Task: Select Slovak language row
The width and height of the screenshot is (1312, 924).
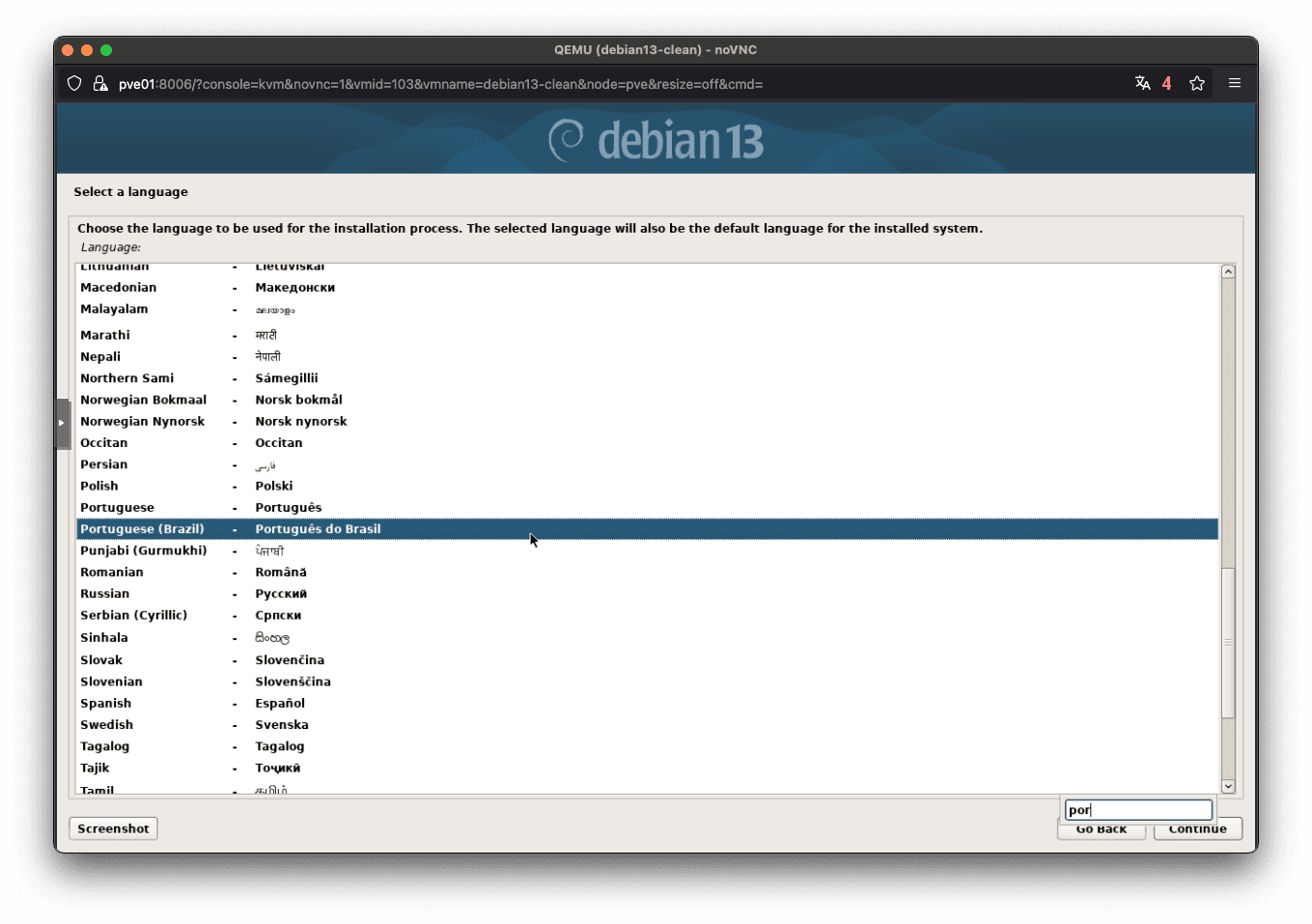Action: click(647, 660)
